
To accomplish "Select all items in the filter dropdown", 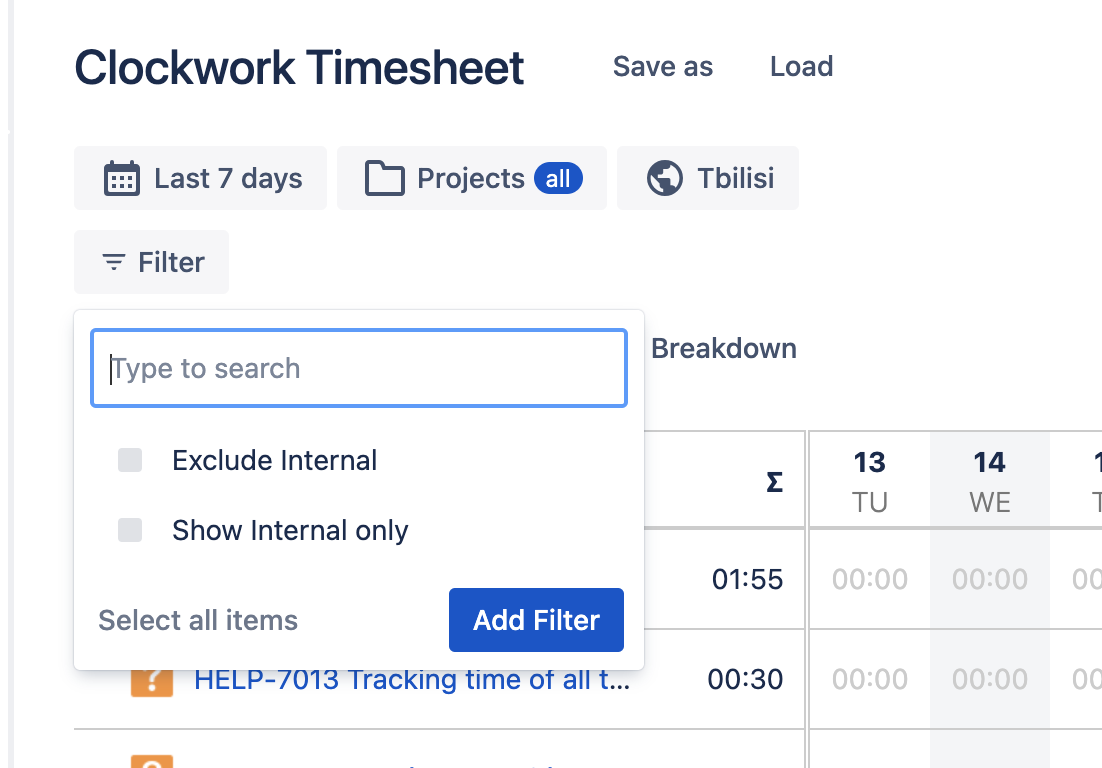I will (197, 620).
